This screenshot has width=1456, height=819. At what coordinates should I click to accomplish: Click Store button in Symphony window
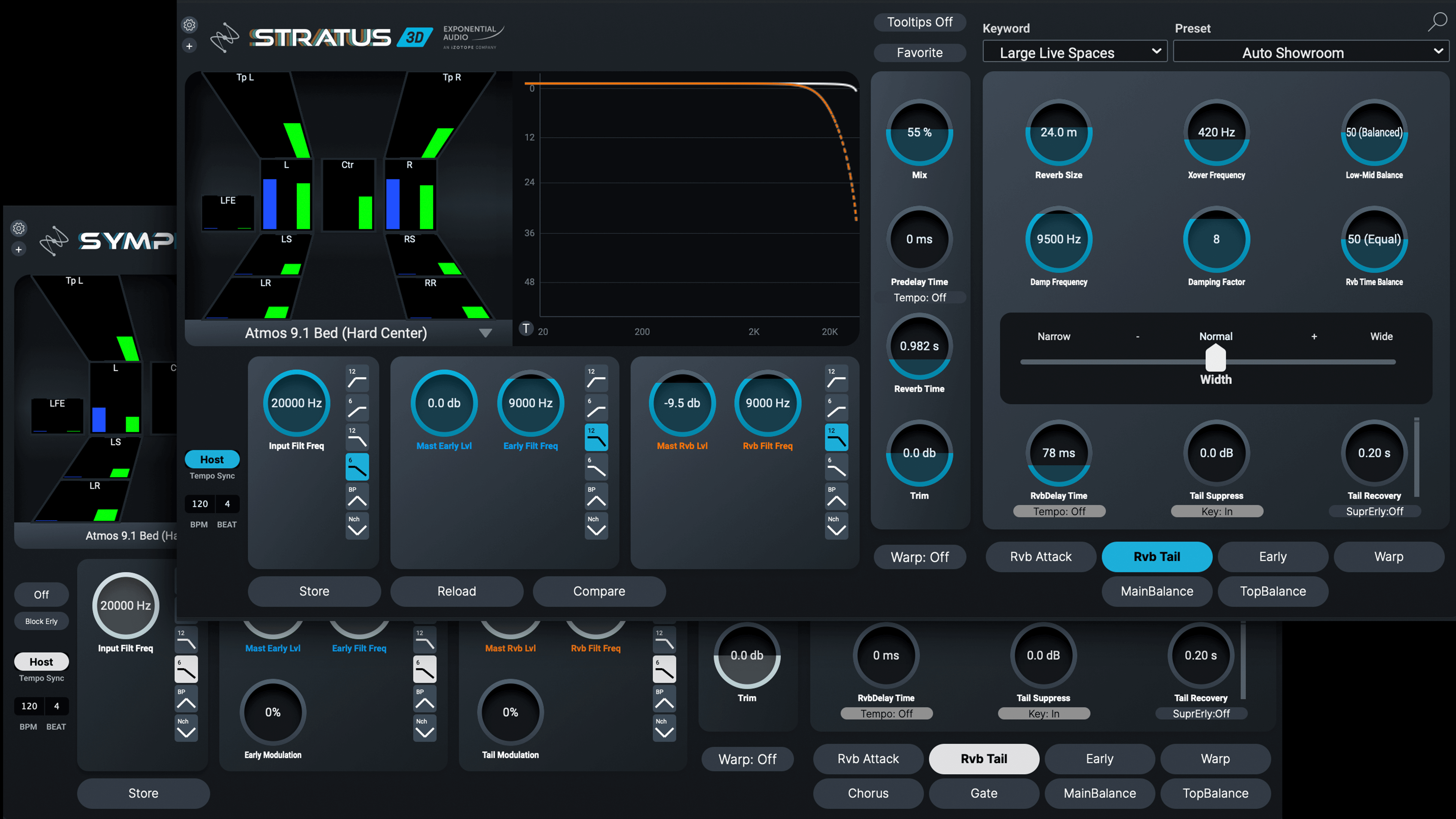(144, 793)
